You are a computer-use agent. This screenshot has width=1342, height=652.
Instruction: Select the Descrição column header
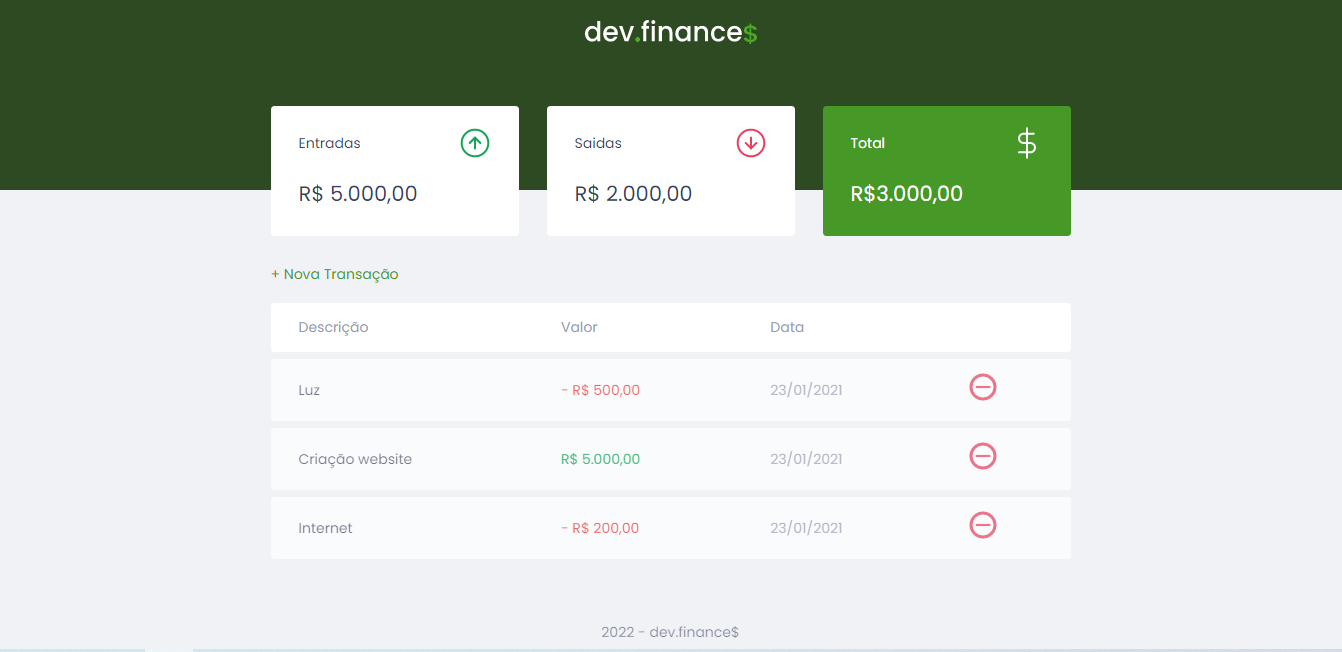(x=333, y=327)
